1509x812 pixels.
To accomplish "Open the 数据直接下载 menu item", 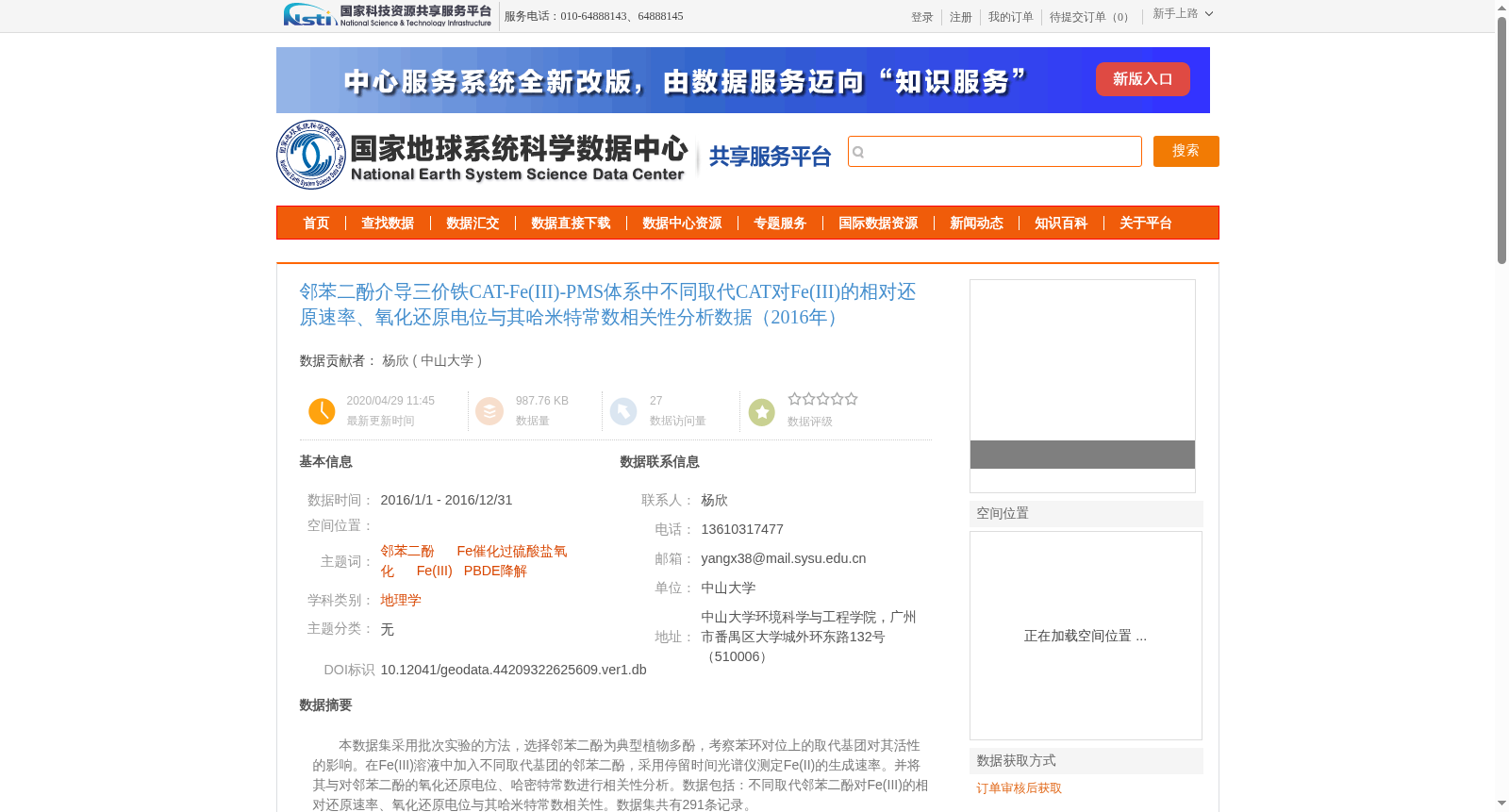I will [x=571, y=224].
